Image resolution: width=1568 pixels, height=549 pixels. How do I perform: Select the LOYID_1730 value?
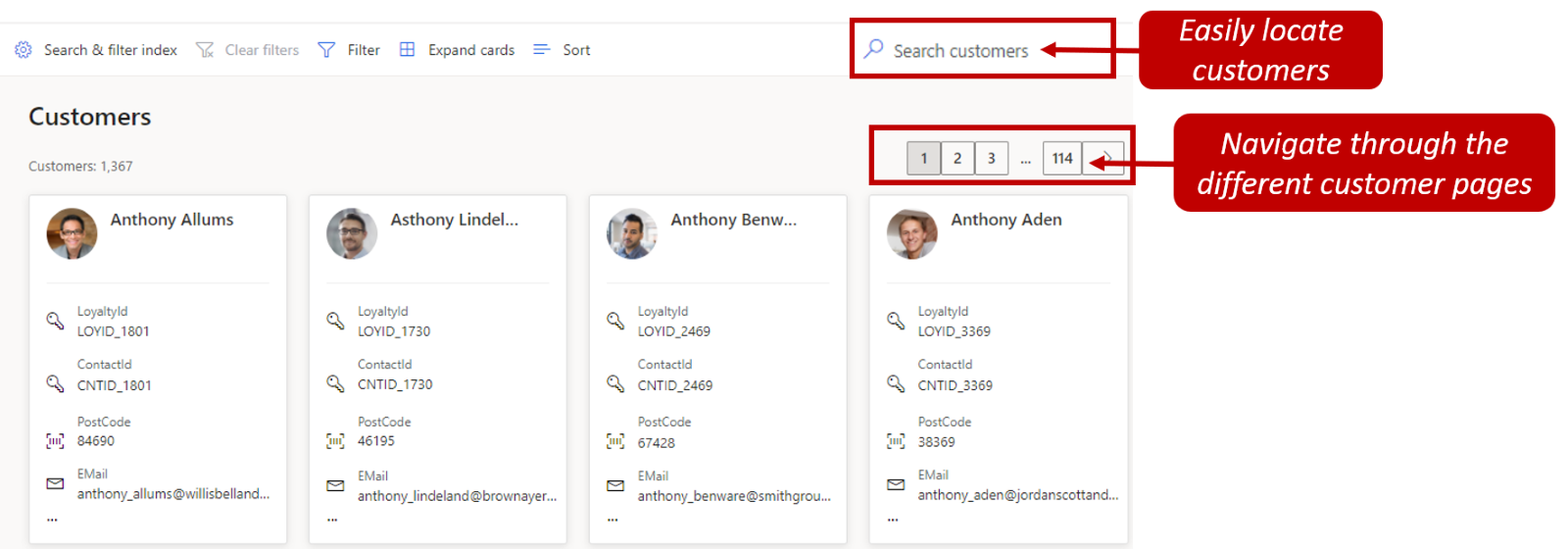(x=394, y=331)
